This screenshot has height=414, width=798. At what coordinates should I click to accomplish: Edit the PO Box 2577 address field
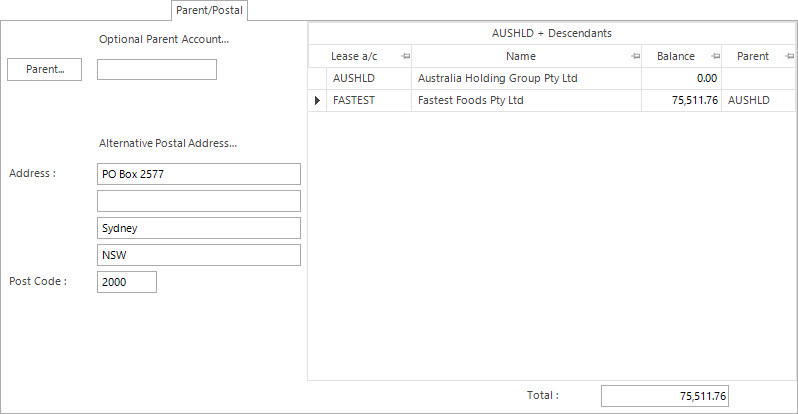[199, 174]
